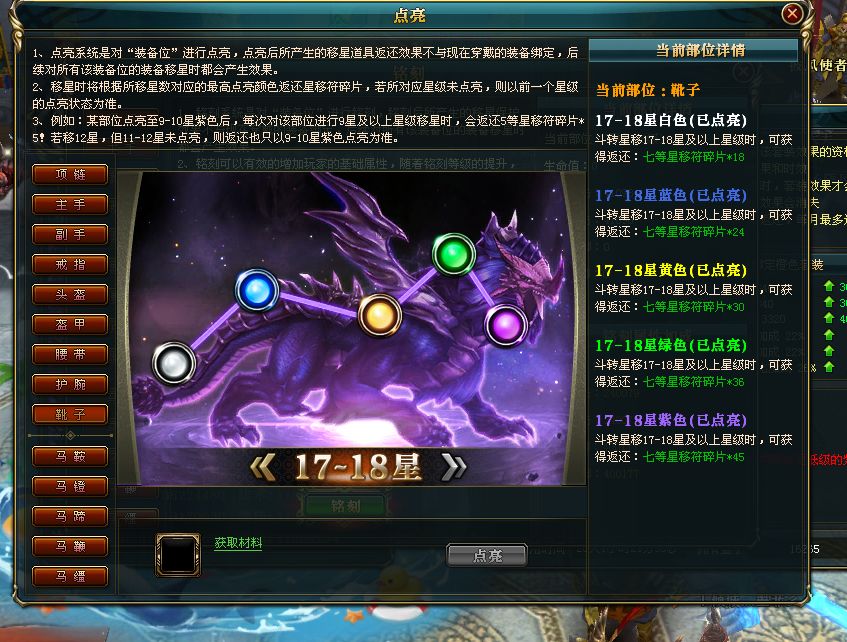This screenshot has width=847, height=642.
Task: Select the green orb node
Action: pos(454,254)
